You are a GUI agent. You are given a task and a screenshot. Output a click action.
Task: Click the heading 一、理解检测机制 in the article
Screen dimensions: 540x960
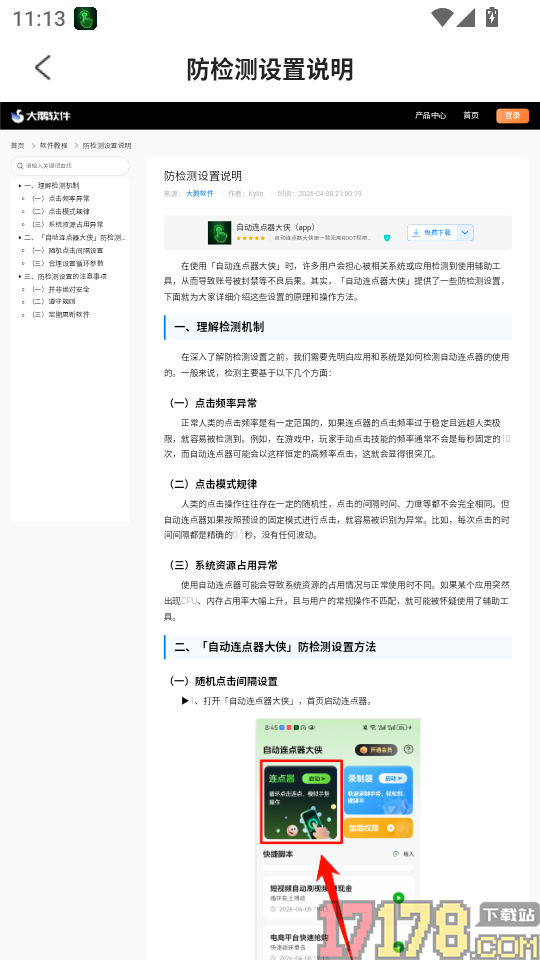pyautogui.click(x=219, y=327)
